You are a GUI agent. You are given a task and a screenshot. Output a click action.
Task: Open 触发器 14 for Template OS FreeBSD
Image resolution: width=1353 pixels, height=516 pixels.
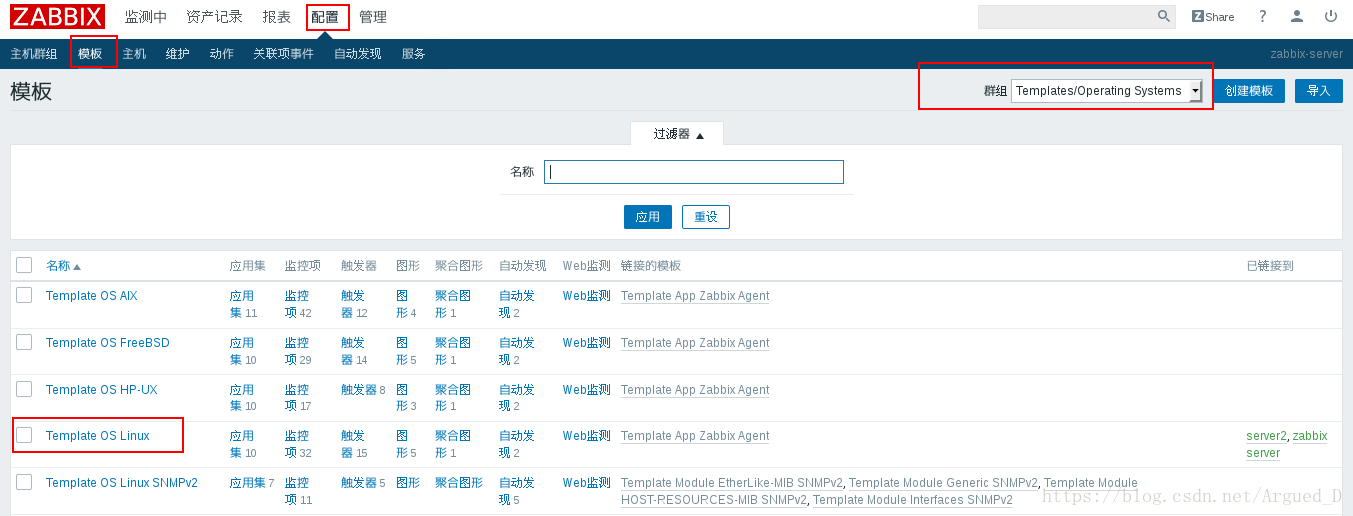pyautogui.click(x=355, y=351)
